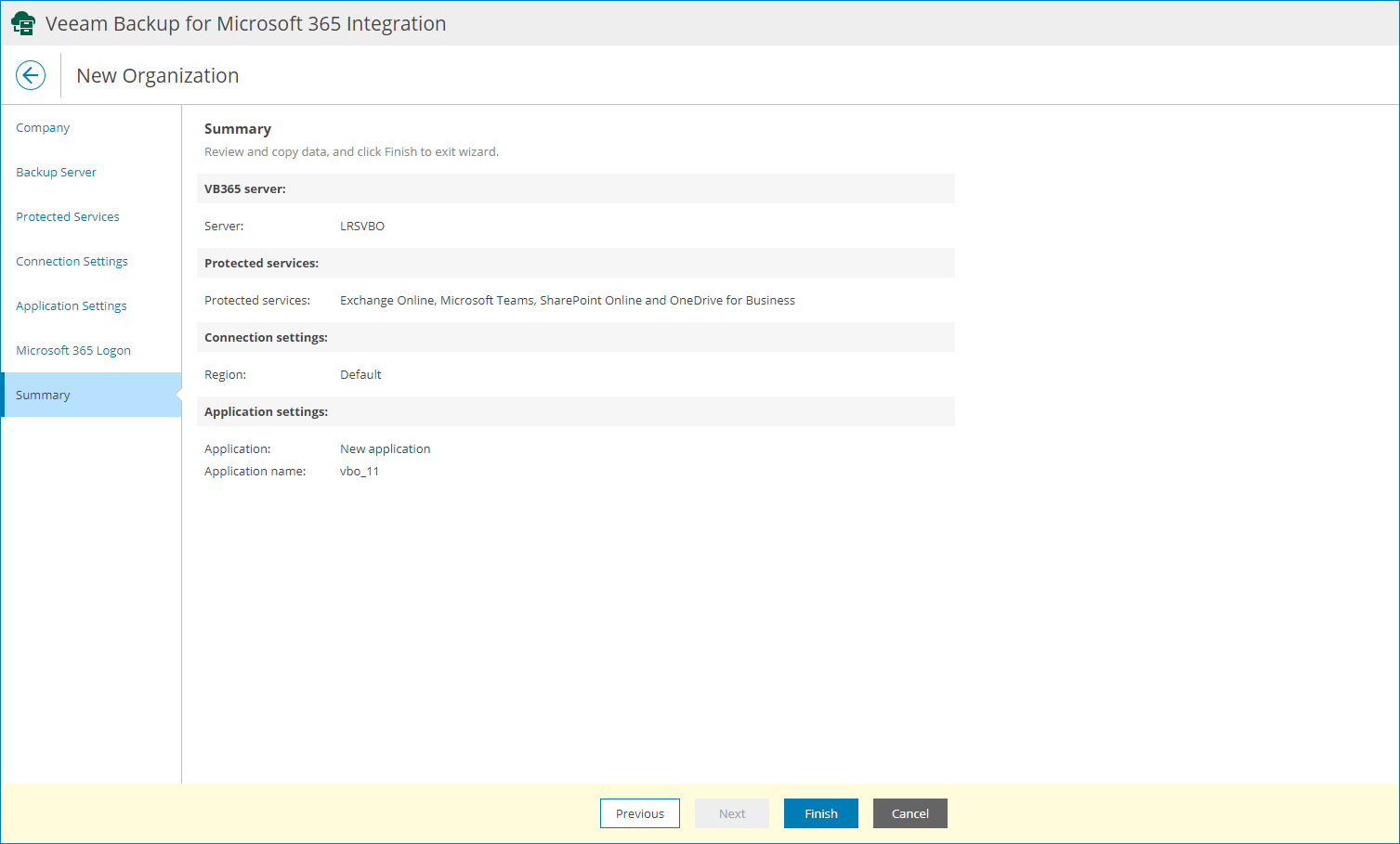Select the Microsoft 365 Logon step
The image size is (1400, 844).
pos(73,350)
